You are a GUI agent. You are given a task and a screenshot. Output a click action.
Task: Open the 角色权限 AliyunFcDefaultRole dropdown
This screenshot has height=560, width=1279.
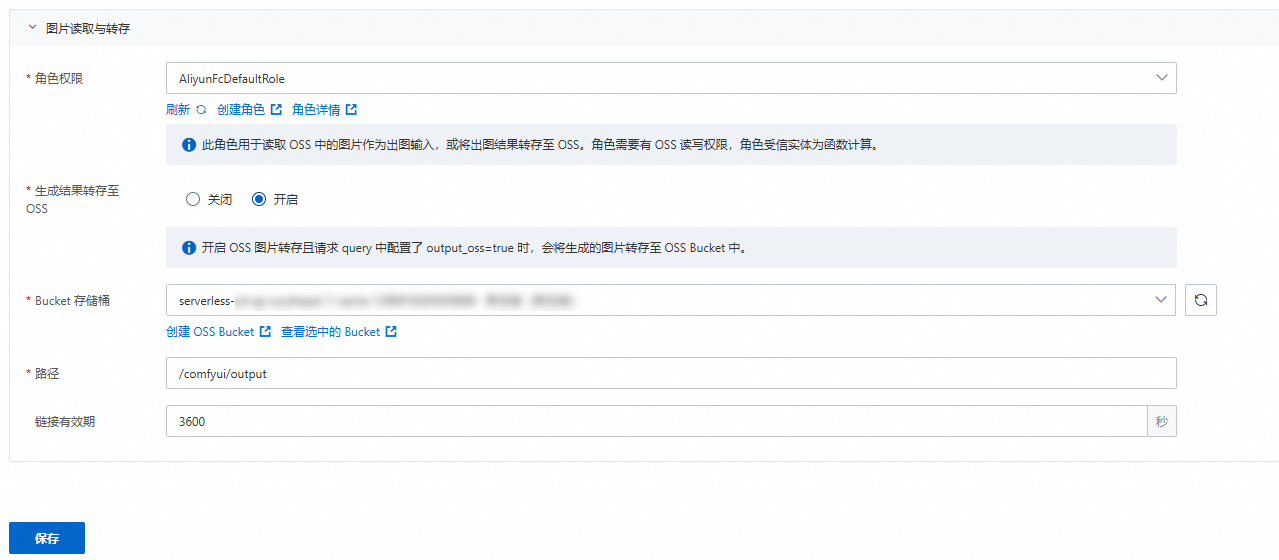pyautogui.click(x=671, y=78)
